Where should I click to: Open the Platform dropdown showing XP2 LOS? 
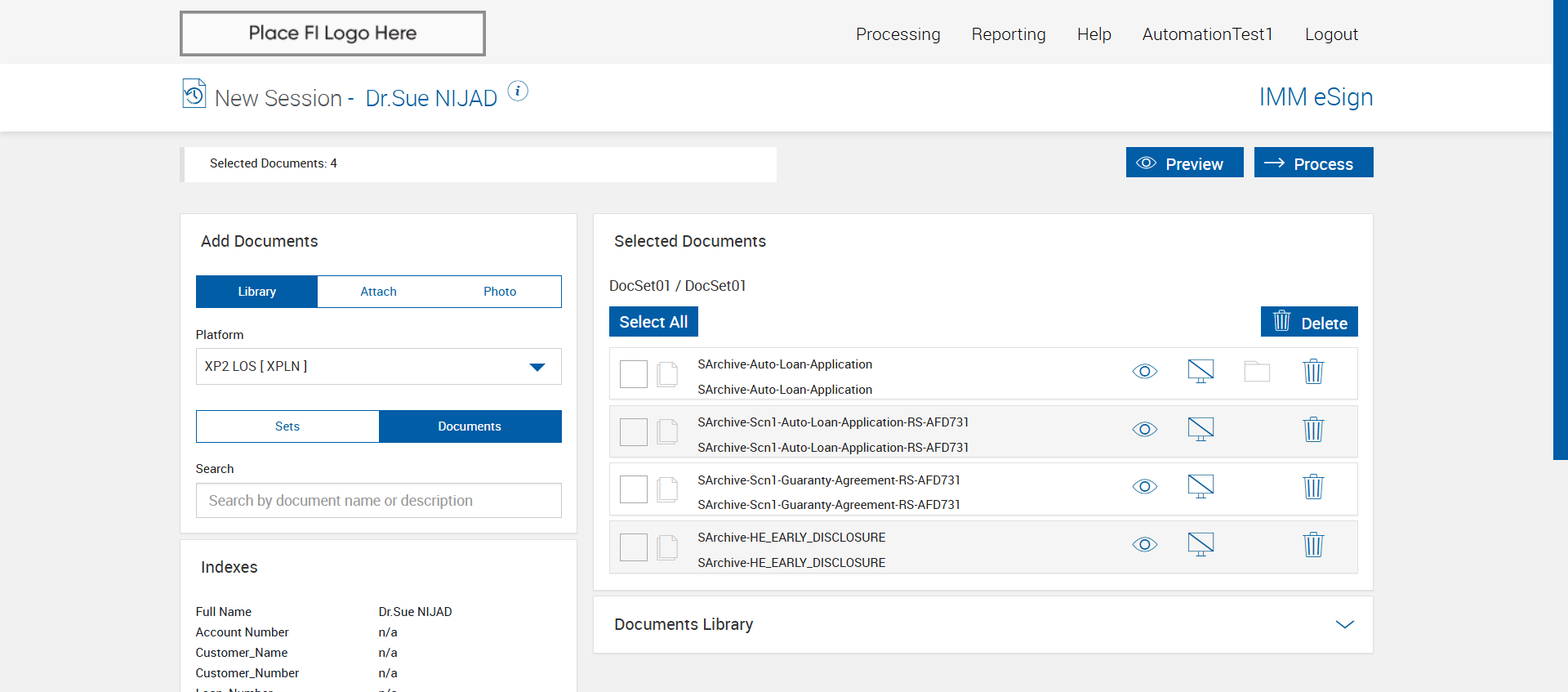[x=379, y=367]
